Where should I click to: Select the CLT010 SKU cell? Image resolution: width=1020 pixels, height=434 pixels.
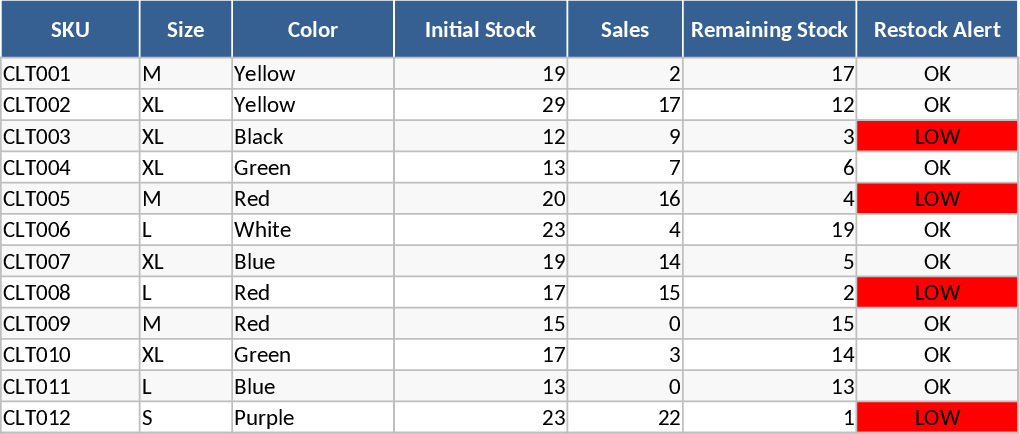tap(70, 355)
